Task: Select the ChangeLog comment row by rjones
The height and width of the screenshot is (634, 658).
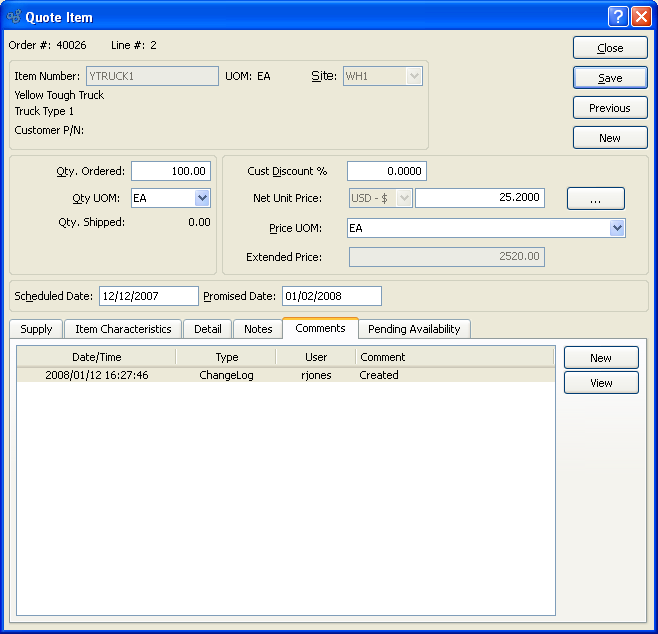Action: coord(285,375)
